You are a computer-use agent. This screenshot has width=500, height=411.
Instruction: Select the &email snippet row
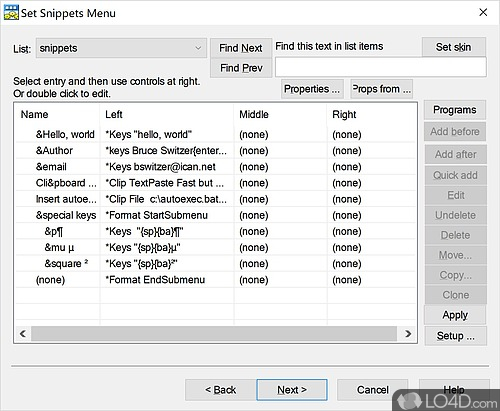tap(215, 167)
